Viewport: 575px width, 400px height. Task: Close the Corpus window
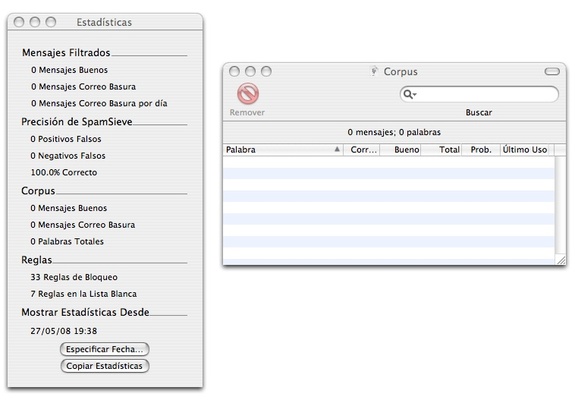click(234, 71)
